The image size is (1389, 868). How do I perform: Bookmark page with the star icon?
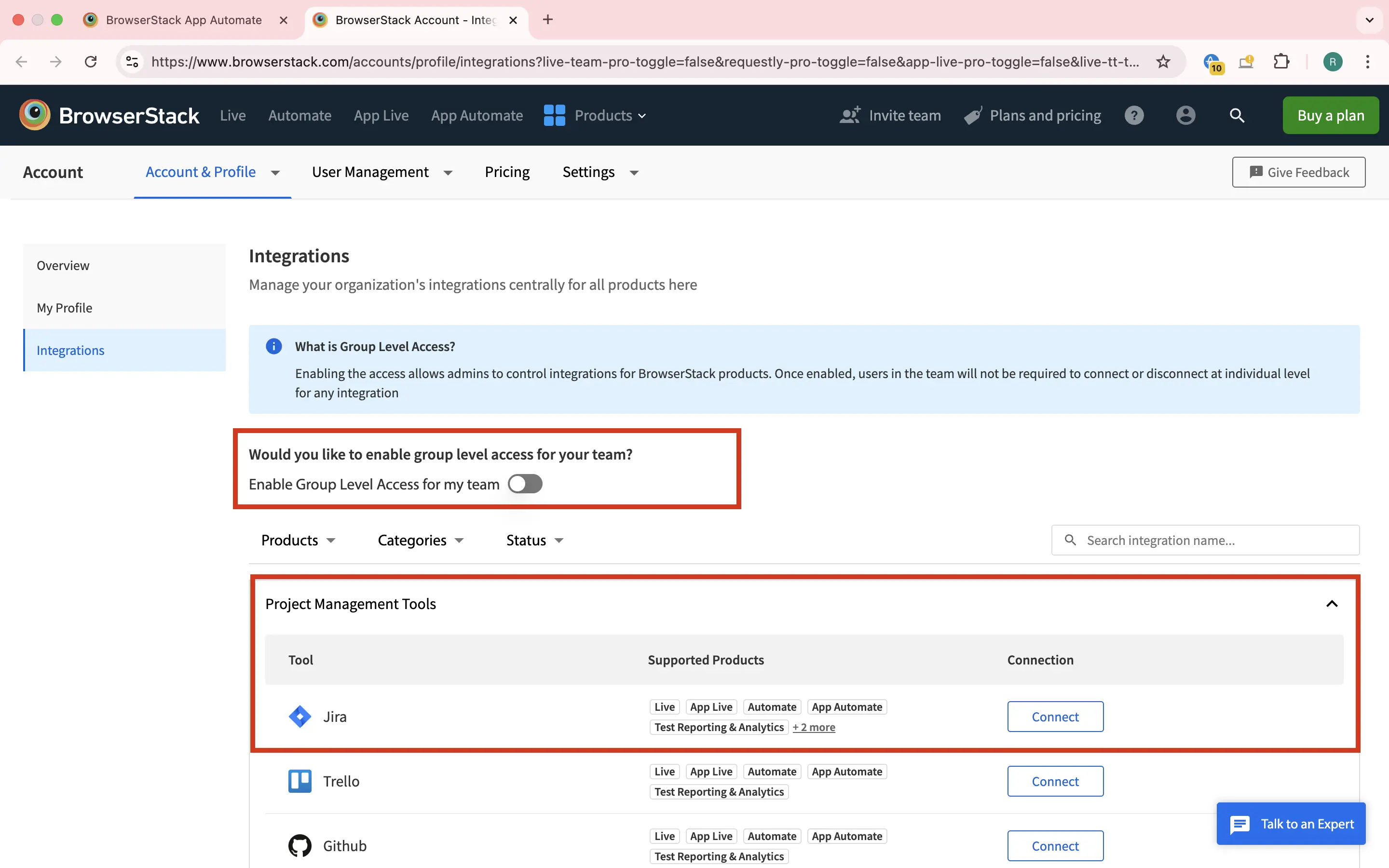1163,61
